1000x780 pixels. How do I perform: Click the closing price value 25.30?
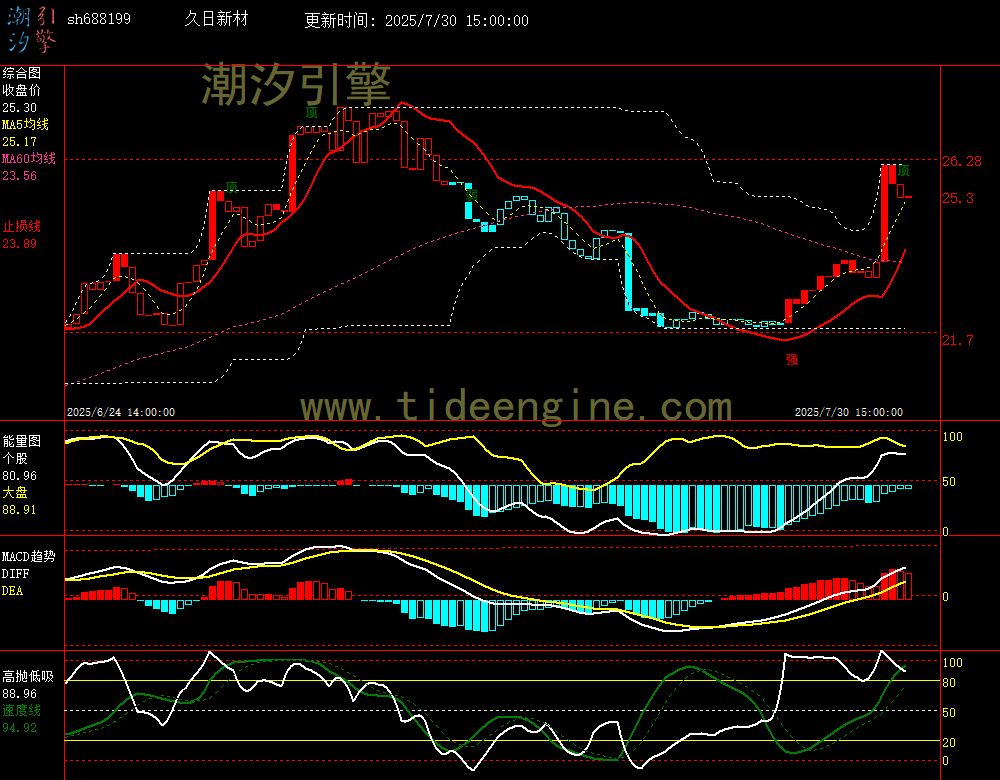click(x=19, y=108)
